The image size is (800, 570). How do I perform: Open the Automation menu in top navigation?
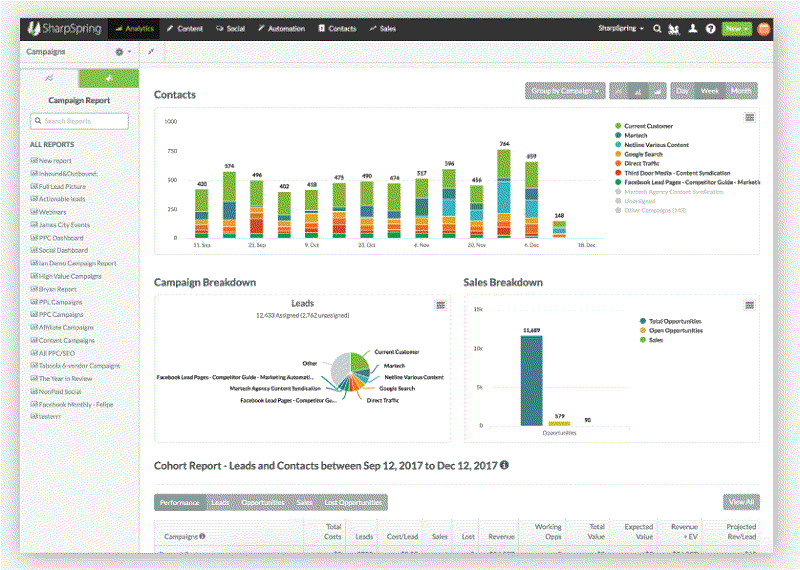pos(280,29)
